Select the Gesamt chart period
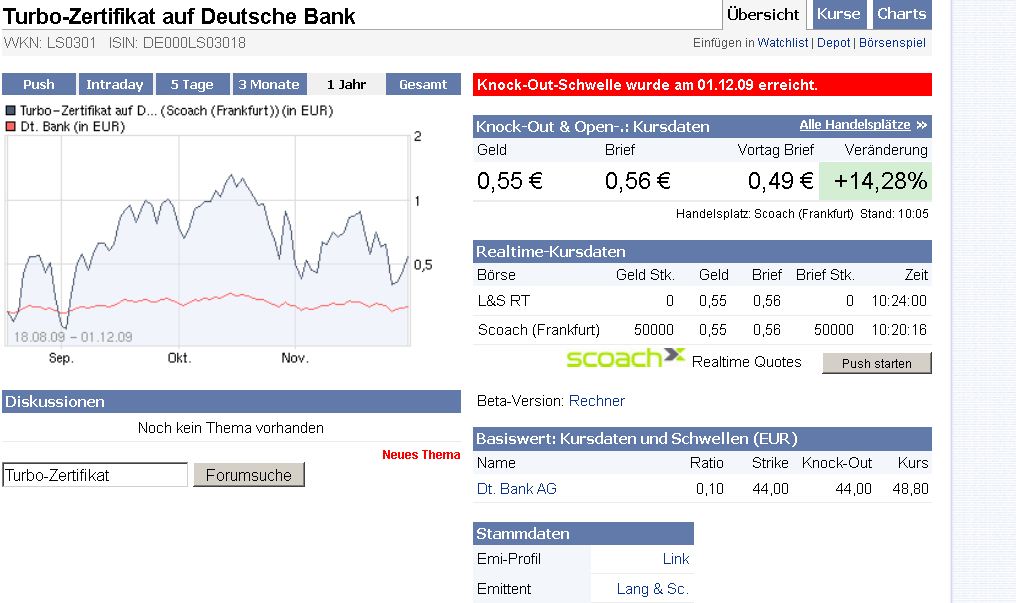Viewport: 1016px width, 603px height. click(423, 84)
